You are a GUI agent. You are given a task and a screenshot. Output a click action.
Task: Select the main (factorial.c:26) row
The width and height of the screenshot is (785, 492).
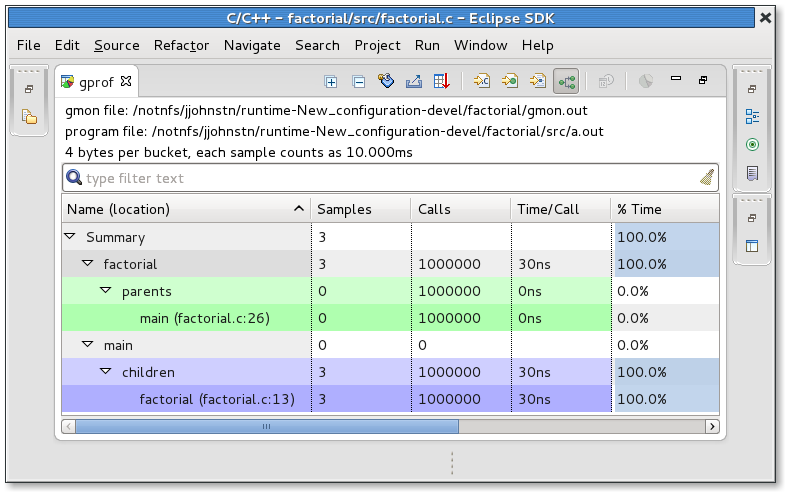coord(390,318)
